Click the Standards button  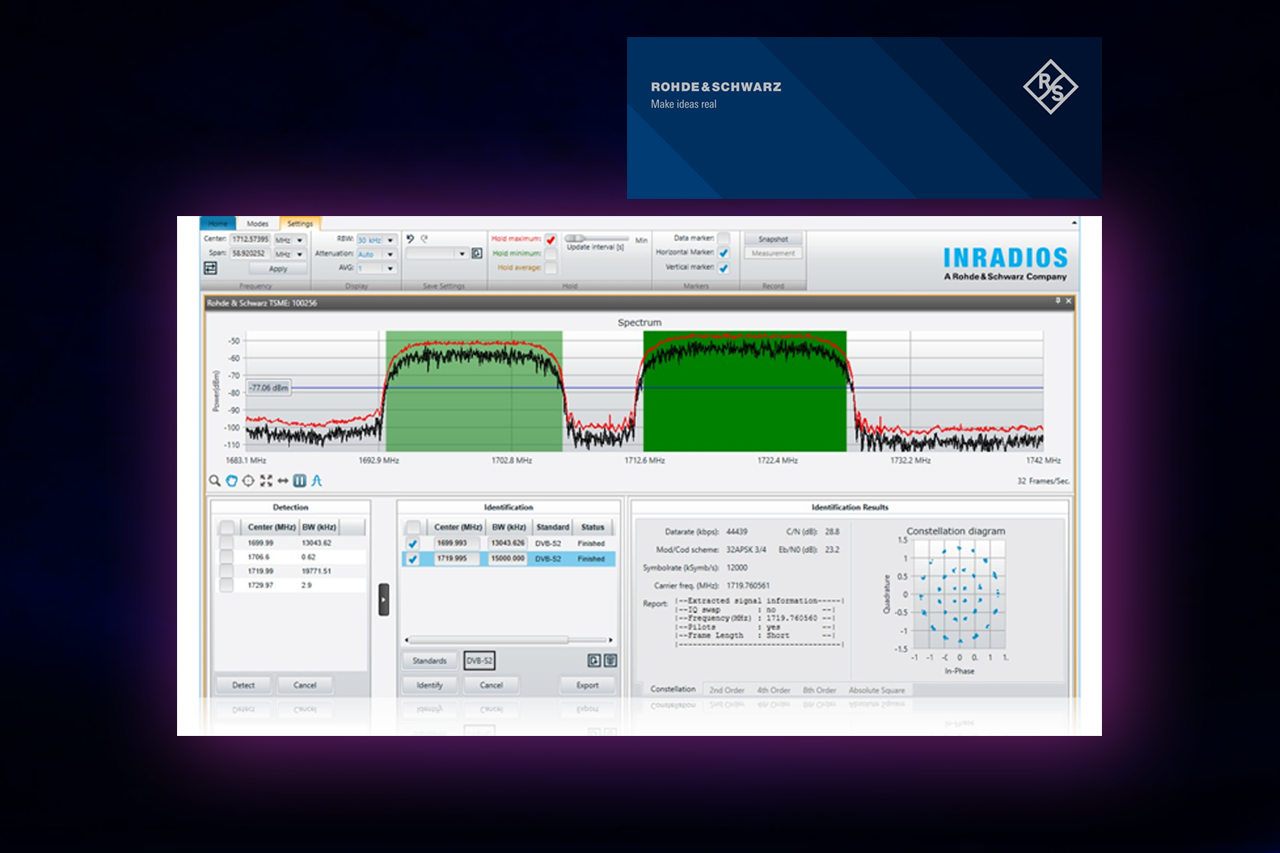(430, 660)
